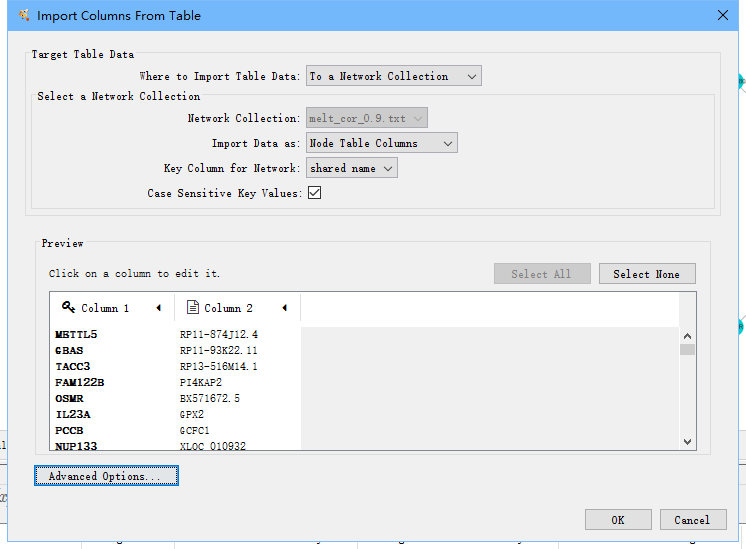Click the preview scrollbar down arrow
The height and width of the screenshot is (549, 746).
(x=687, y=441)
